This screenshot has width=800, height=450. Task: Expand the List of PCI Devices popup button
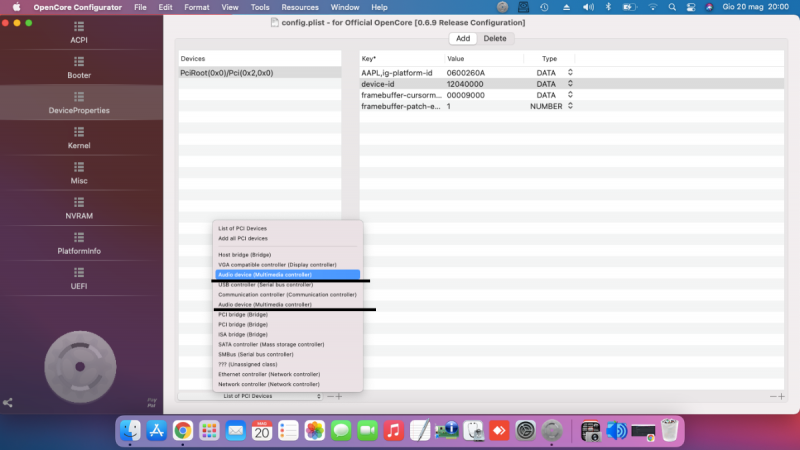[x=270, y=396]
